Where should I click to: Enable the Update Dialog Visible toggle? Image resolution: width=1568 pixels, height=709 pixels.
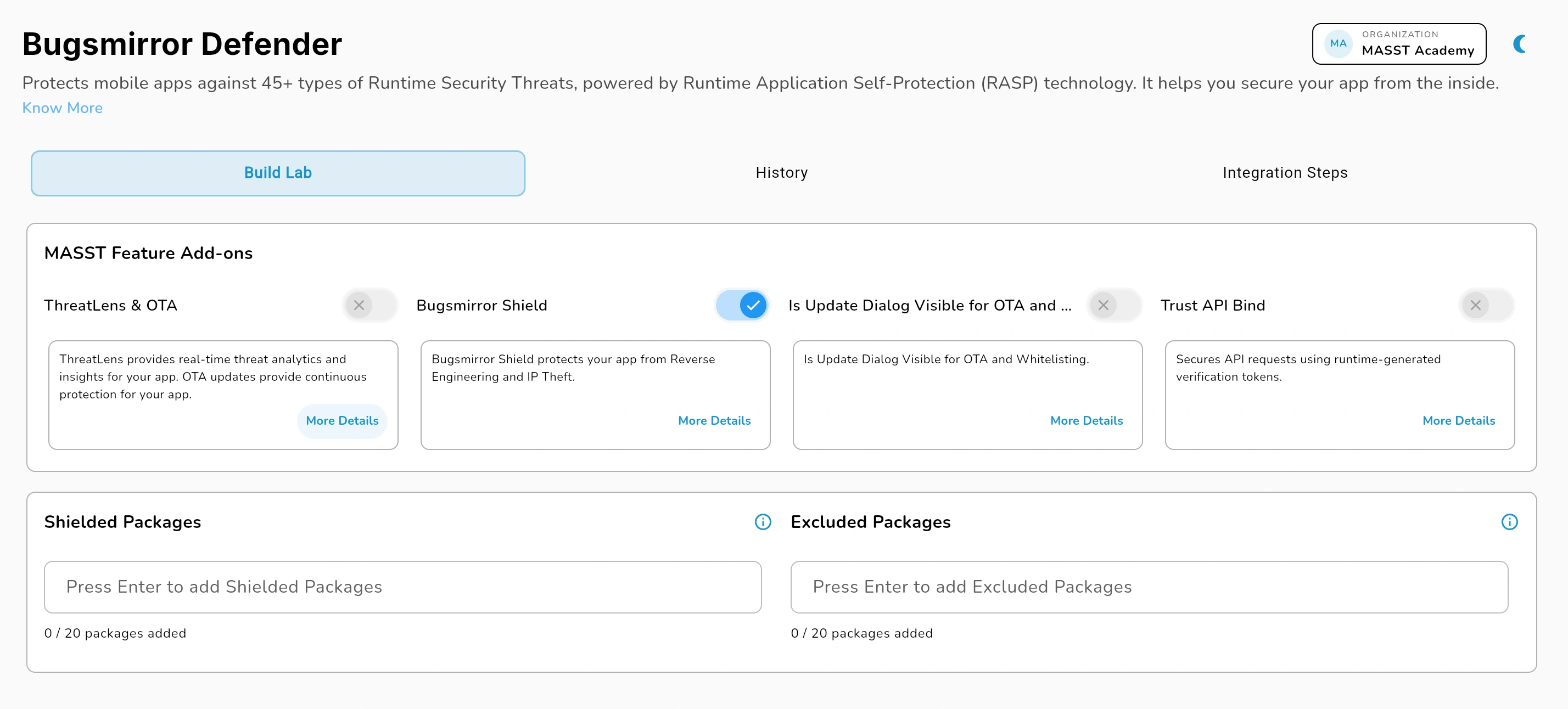tap(1115, 305)
